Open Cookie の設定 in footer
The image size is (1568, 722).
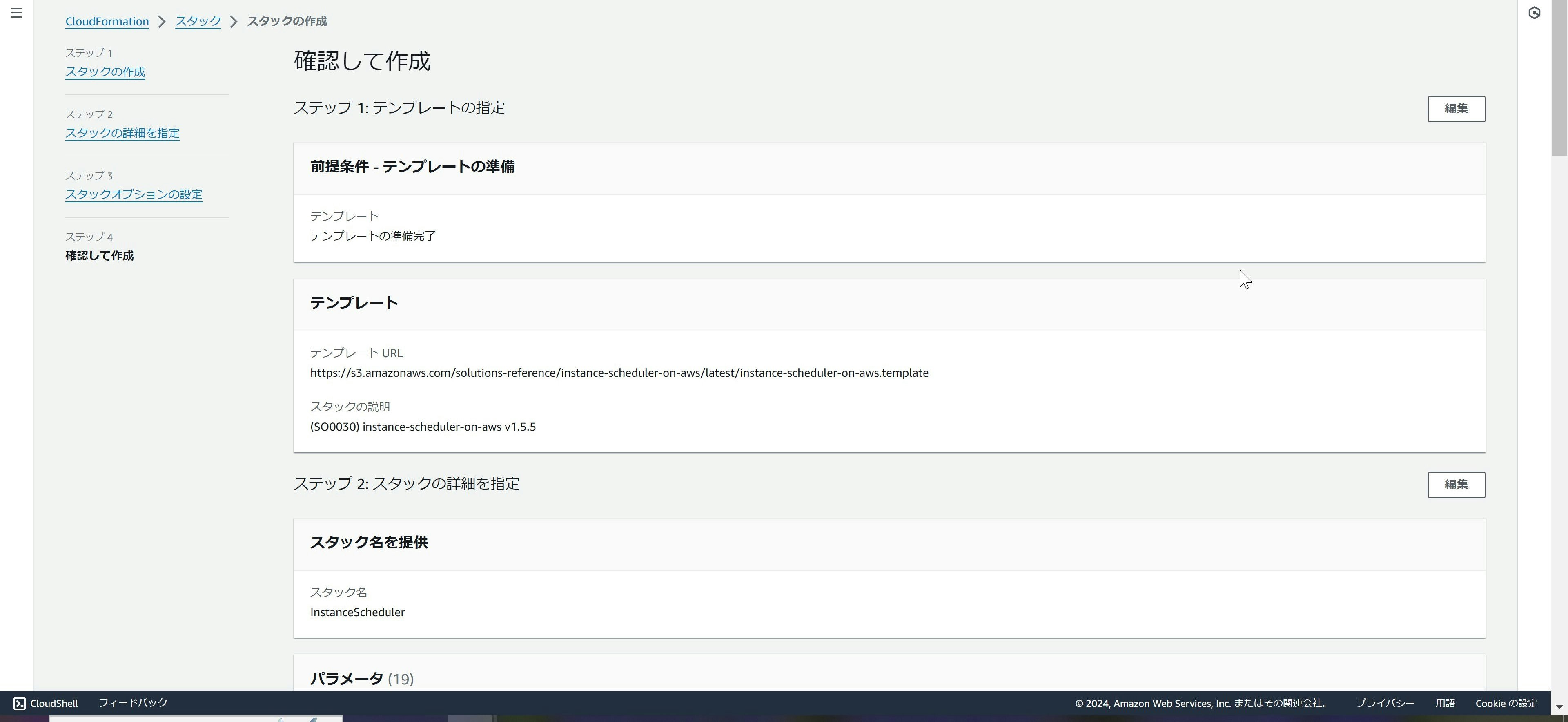click(1506, 703)
